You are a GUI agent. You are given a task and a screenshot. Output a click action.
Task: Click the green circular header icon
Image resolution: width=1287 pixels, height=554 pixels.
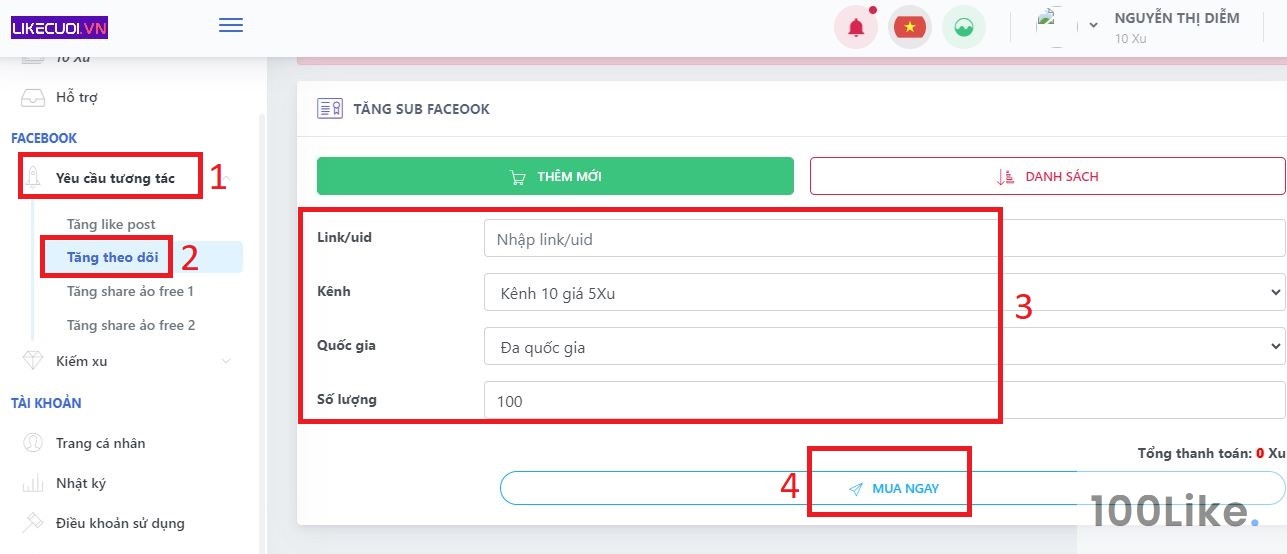tap(964, 28)
